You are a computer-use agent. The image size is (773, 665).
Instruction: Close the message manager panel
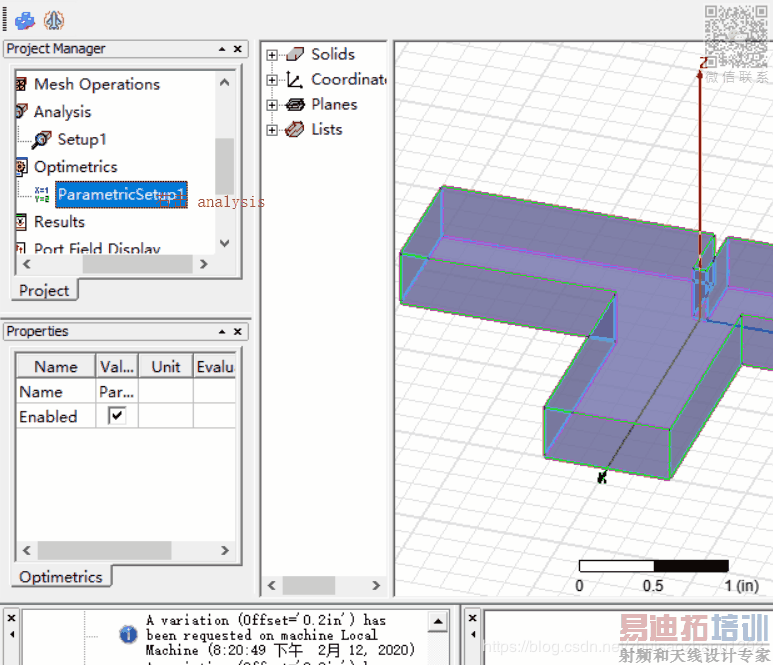click(x=11, y=618)
